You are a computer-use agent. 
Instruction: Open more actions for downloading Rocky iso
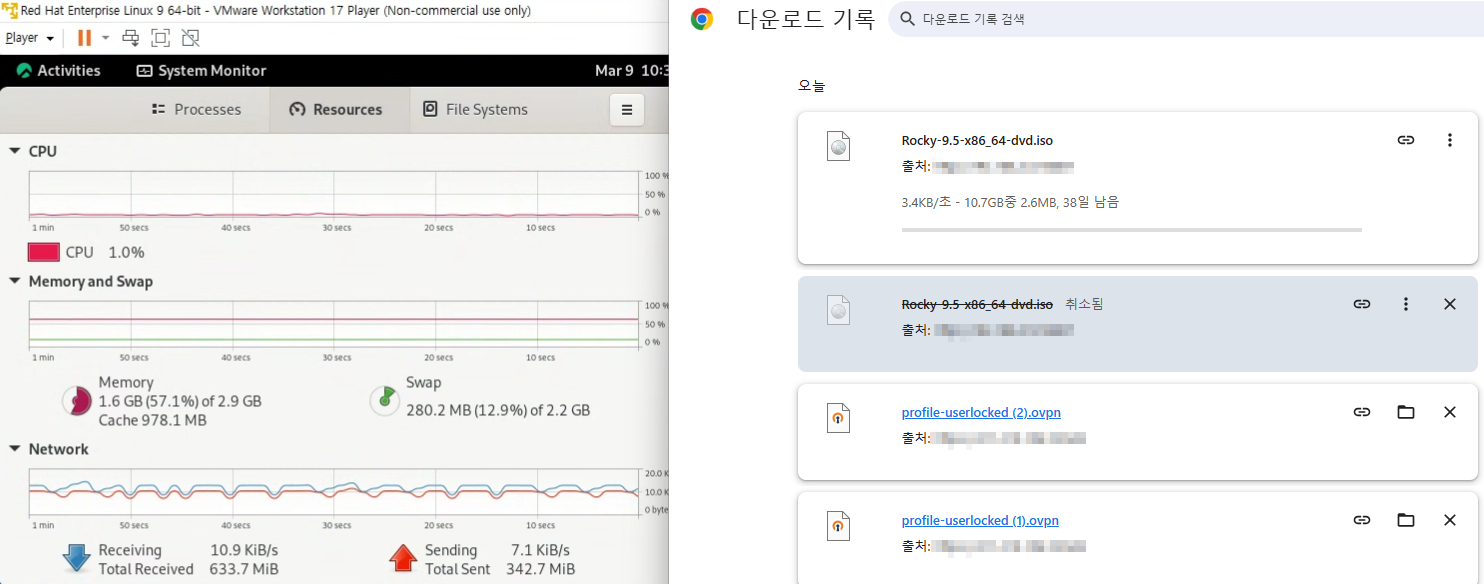(1450, 140)
